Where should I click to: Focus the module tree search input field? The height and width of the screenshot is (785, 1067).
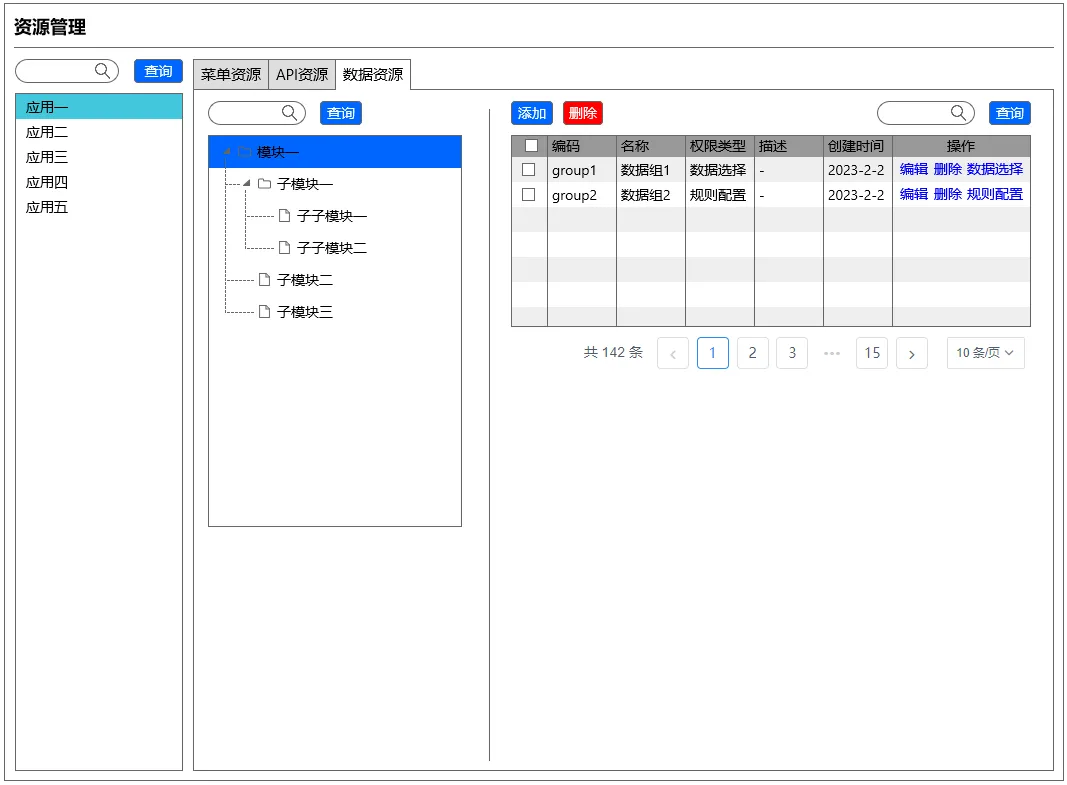tap(257, 113)
